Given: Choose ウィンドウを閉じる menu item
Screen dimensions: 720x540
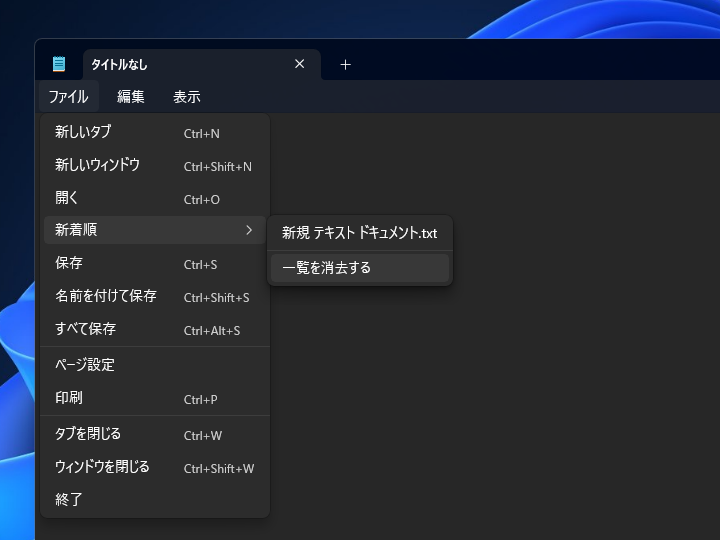Looking at the screenshot, I should coord(155,467).
